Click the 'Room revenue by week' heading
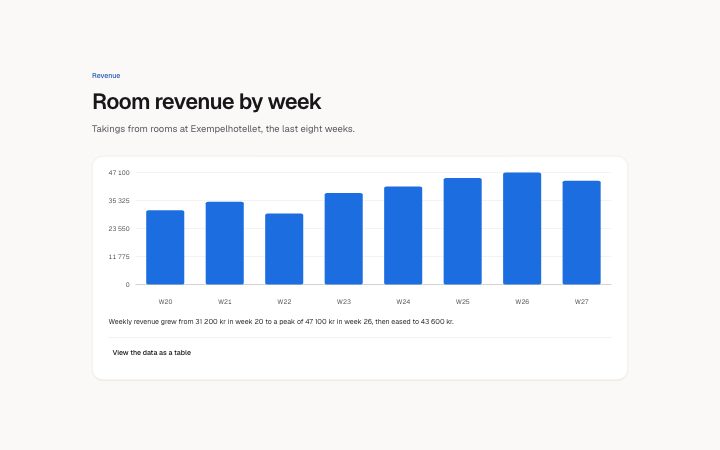This screenshot has width=720, height=450. [207, 101]
